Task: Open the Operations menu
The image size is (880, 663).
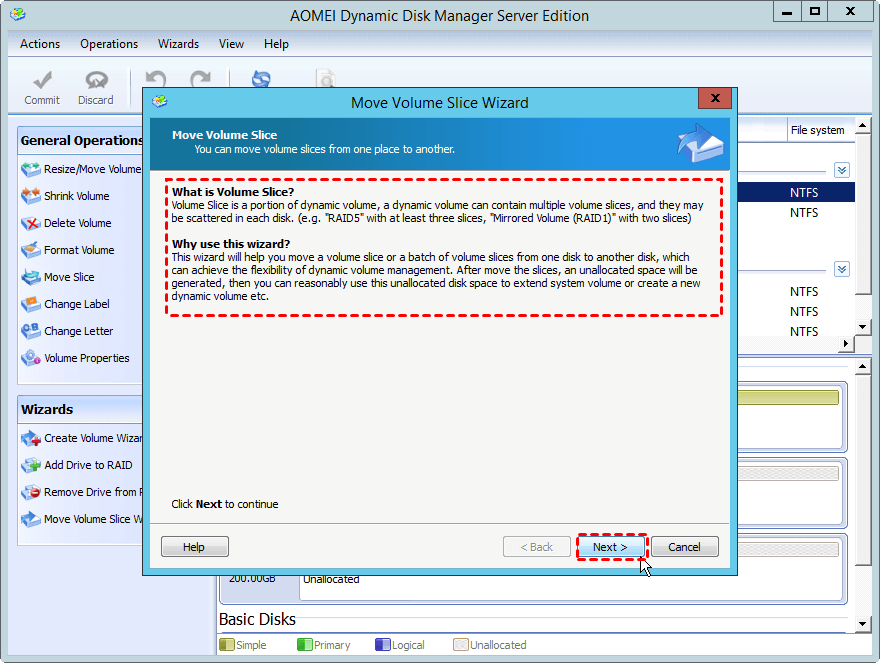Action: (x=109, y=44)
